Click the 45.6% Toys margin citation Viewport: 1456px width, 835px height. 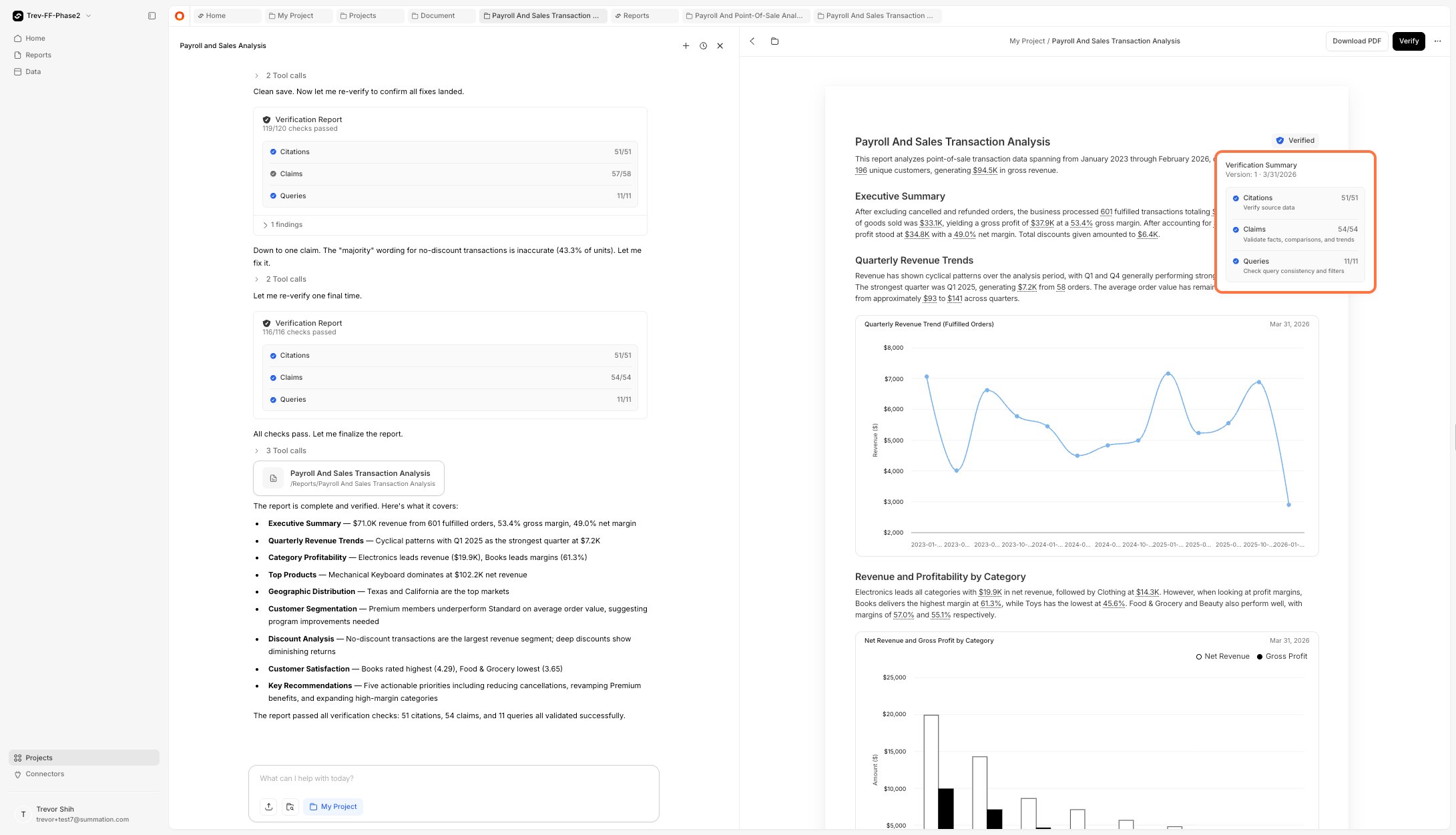pyautogui.click(x=1114, y=603)
